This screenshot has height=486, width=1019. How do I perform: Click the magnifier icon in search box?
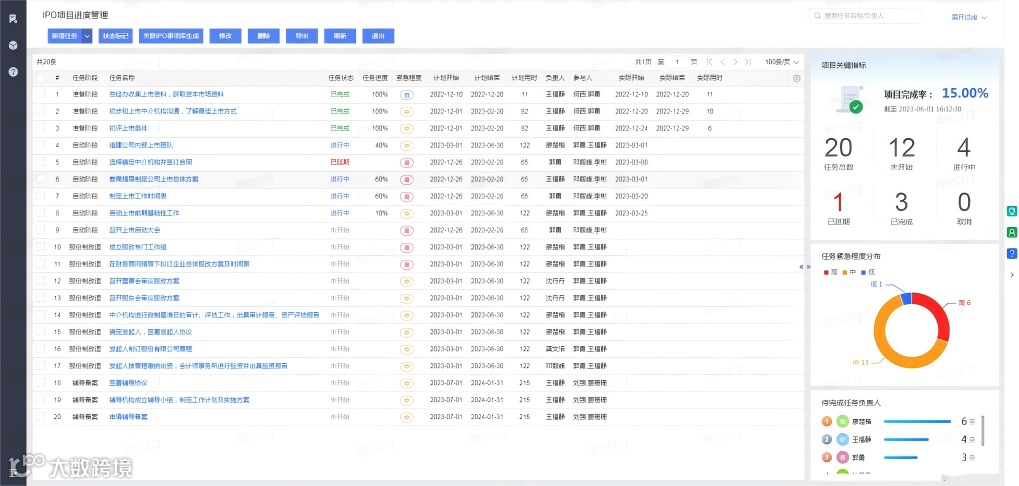pyautogui.click(x=818, y=16)
